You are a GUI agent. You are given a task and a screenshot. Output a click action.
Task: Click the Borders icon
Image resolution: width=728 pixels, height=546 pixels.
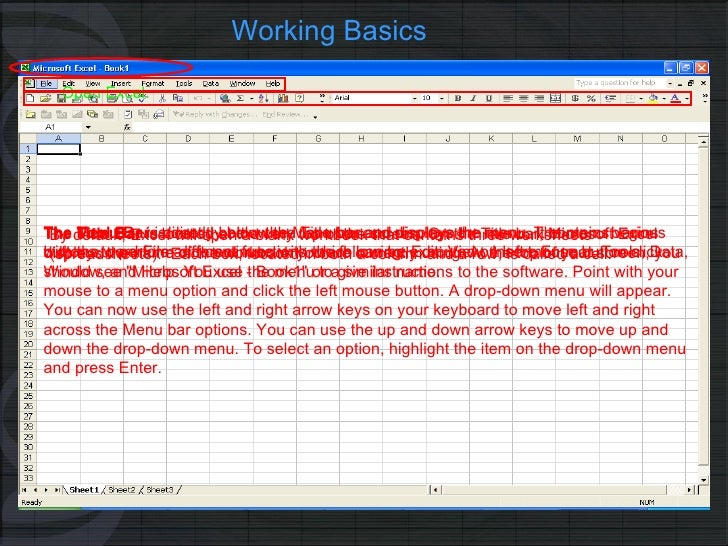[x=630, y=98]
